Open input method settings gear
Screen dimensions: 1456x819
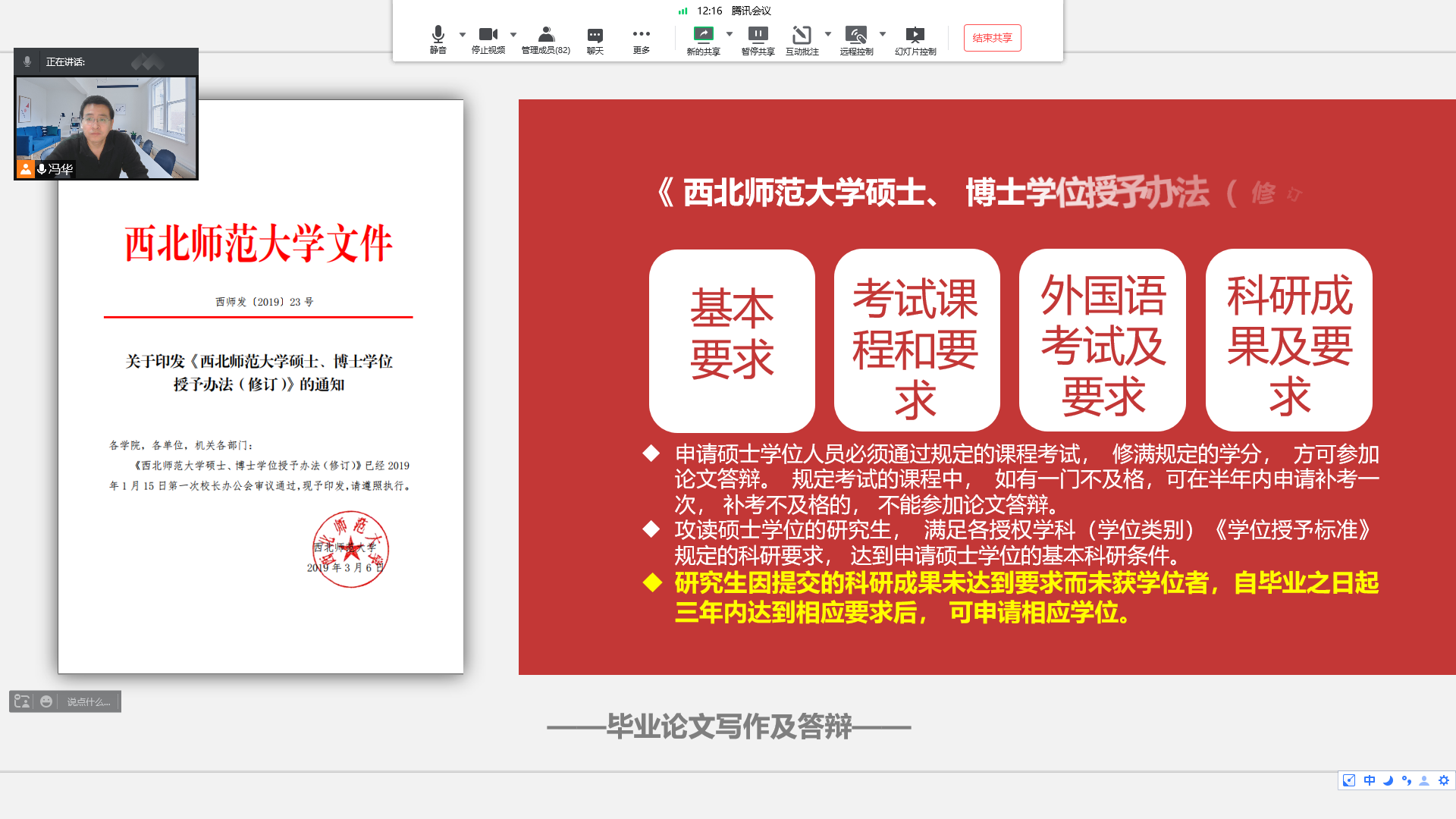click(x=1443, y=780)
